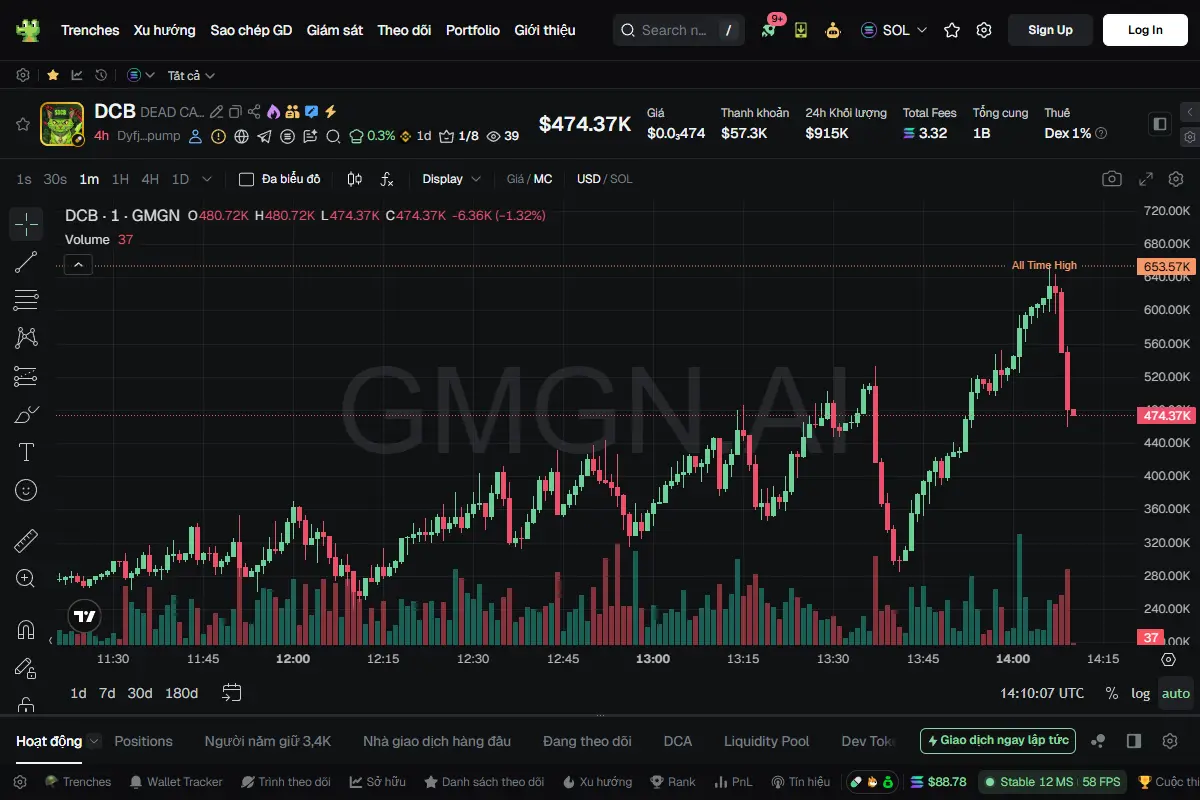Open chart settings gear in chart toolbar
The image size is (1200, 800).
point(1176,179)
